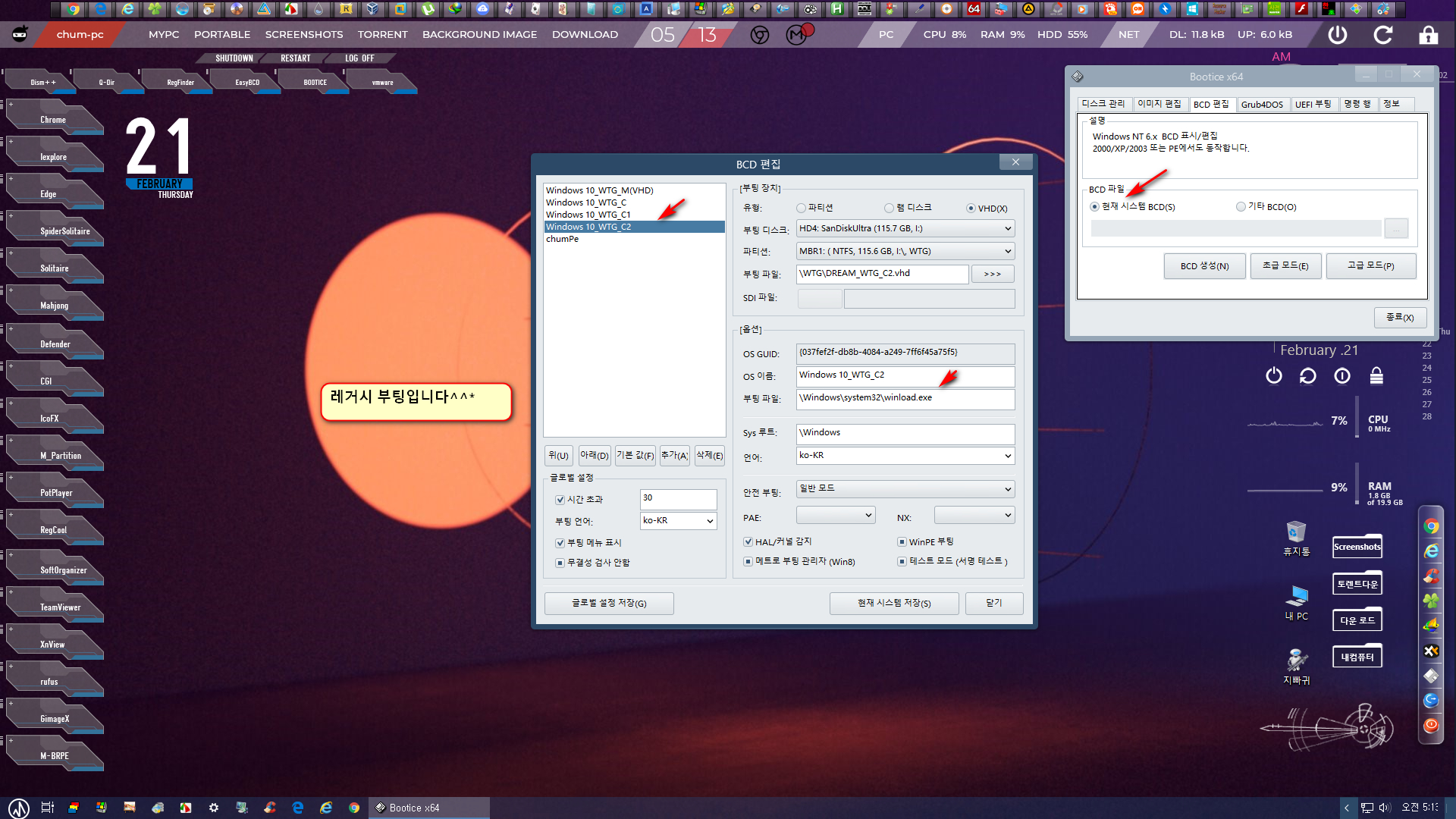Click the 추가(A) entry button

coord(674,456)
